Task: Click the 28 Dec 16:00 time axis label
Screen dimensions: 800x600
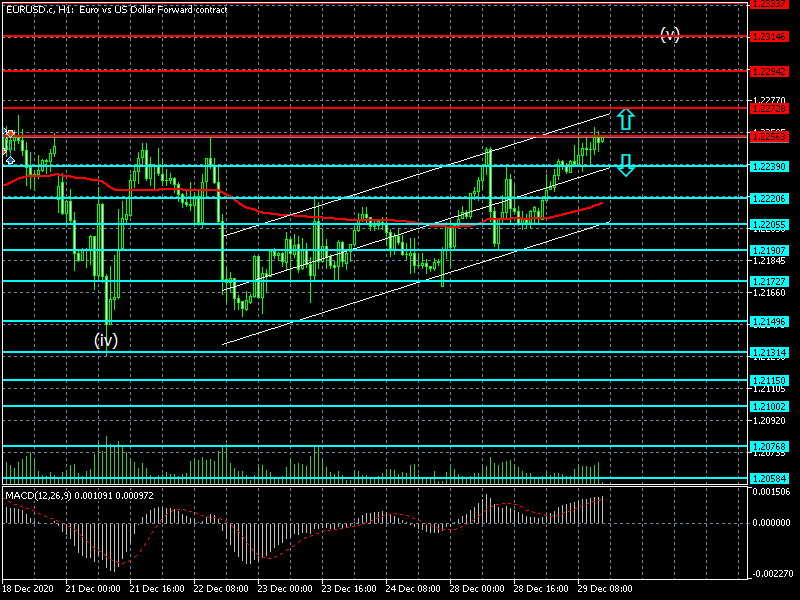Action: pyautogui.click(x=540, y=590)
